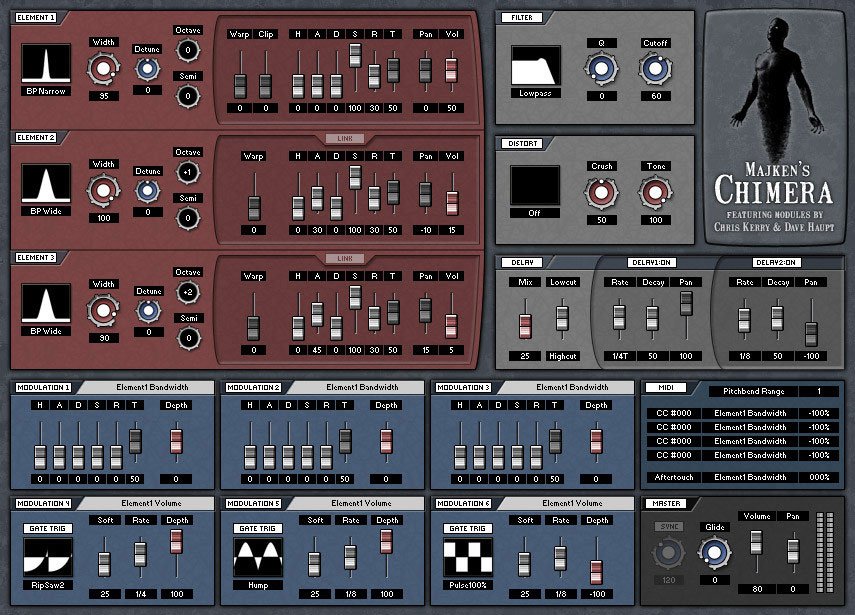The image size is (855, 615).
Task: Click the ELEMENT 3 section tab
Action: [x=35, y=257]
